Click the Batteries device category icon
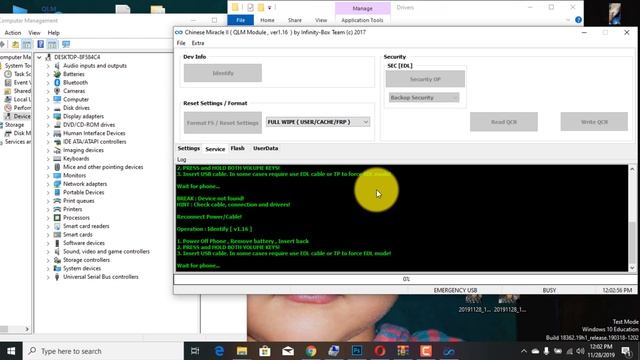The height and width of the screenshot is (360, 640). pos(57,74)
